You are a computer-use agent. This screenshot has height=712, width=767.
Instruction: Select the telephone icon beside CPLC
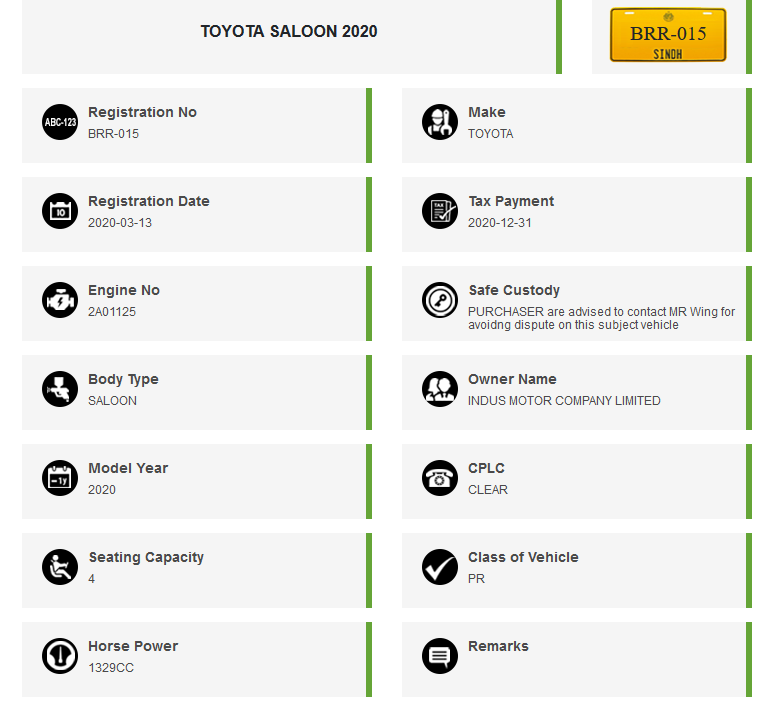pos(440,478)
